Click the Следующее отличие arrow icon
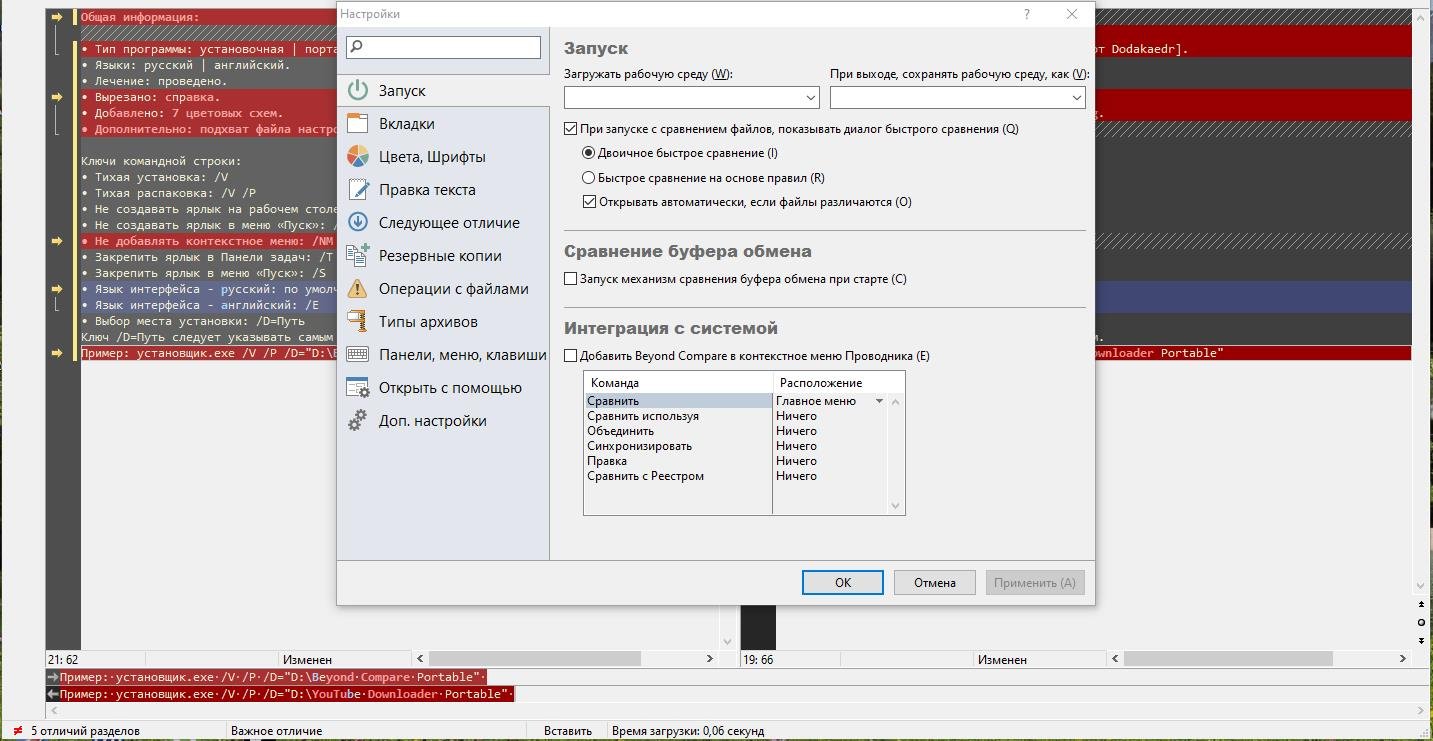The height and width of the screenshot is (741, 1433). click(x=358, y=222)
